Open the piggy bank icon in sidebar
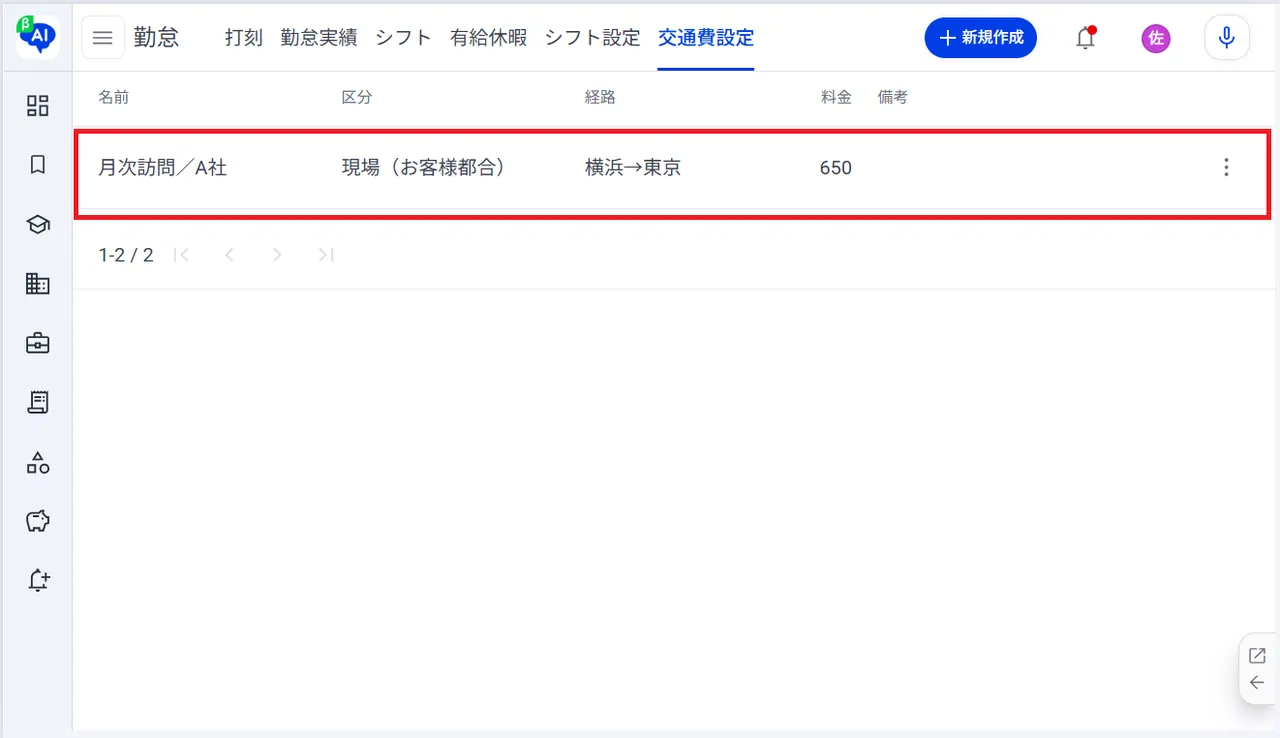Screen dimensions: 1280x738 (x=38, y=521)
